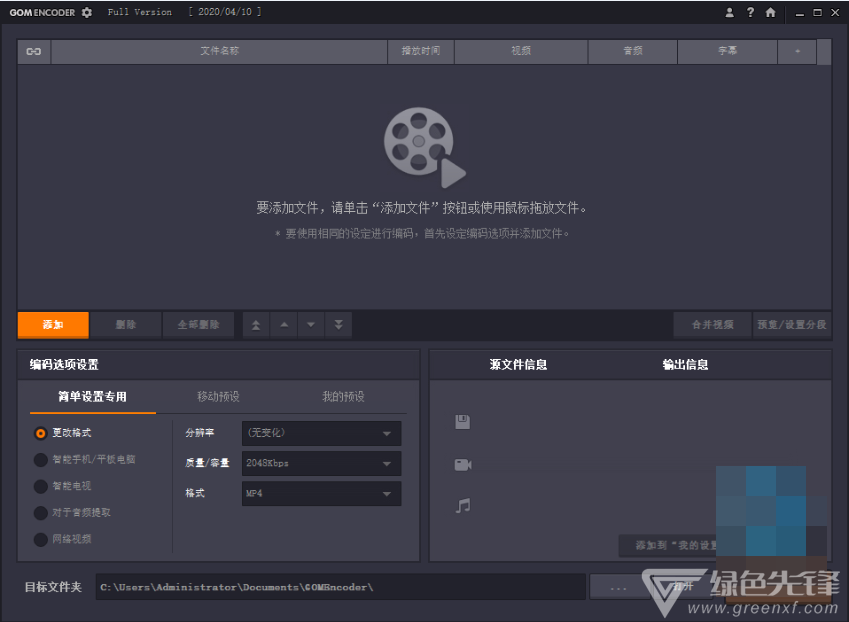Open help with the question mark icon
This screenshot has width=849, height=622.
tap(750, 13)
